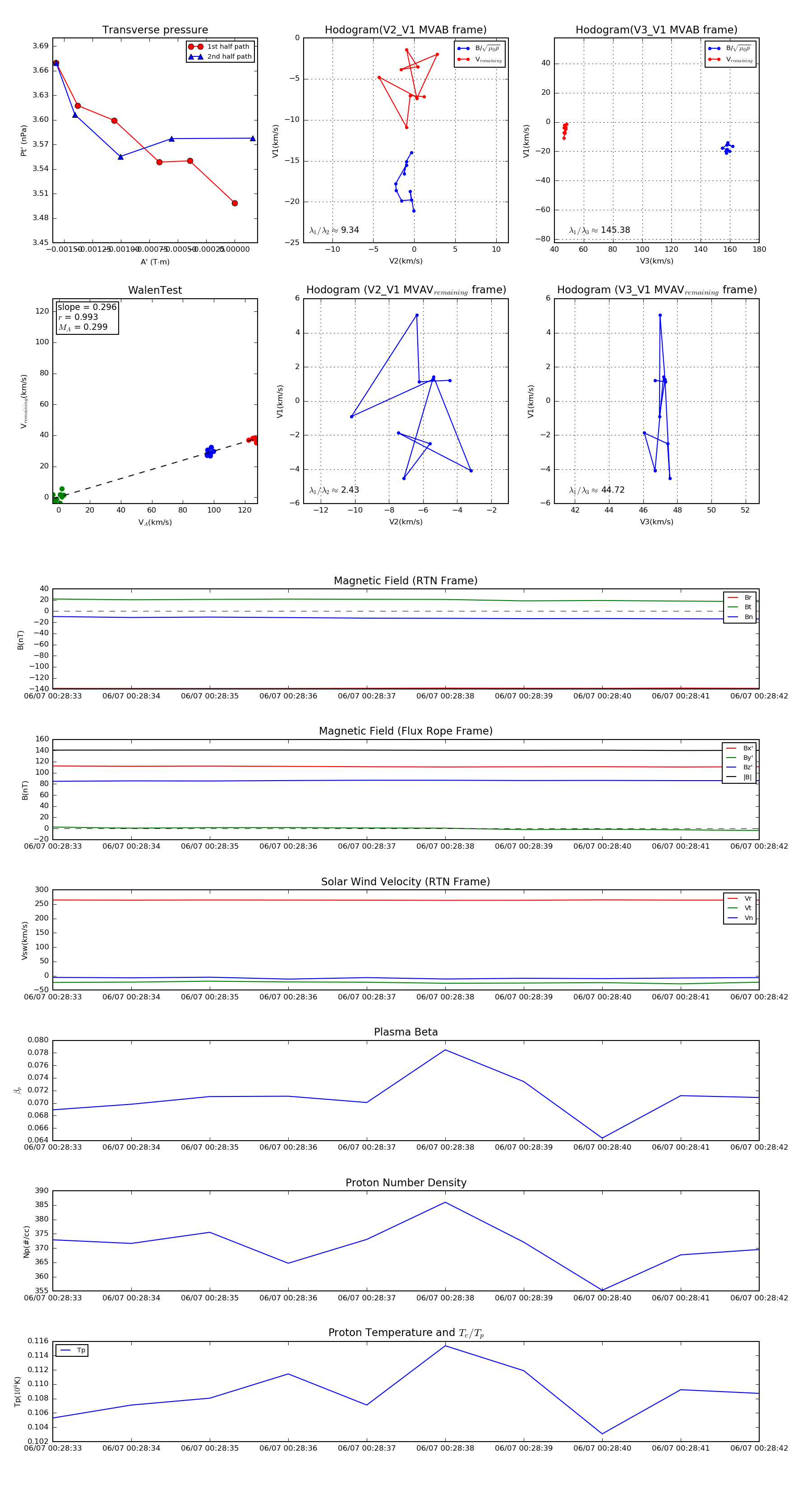Click the Pt' (nPa) y-axis label
This screenshot has width=812, height=1489.
point(24,140)
